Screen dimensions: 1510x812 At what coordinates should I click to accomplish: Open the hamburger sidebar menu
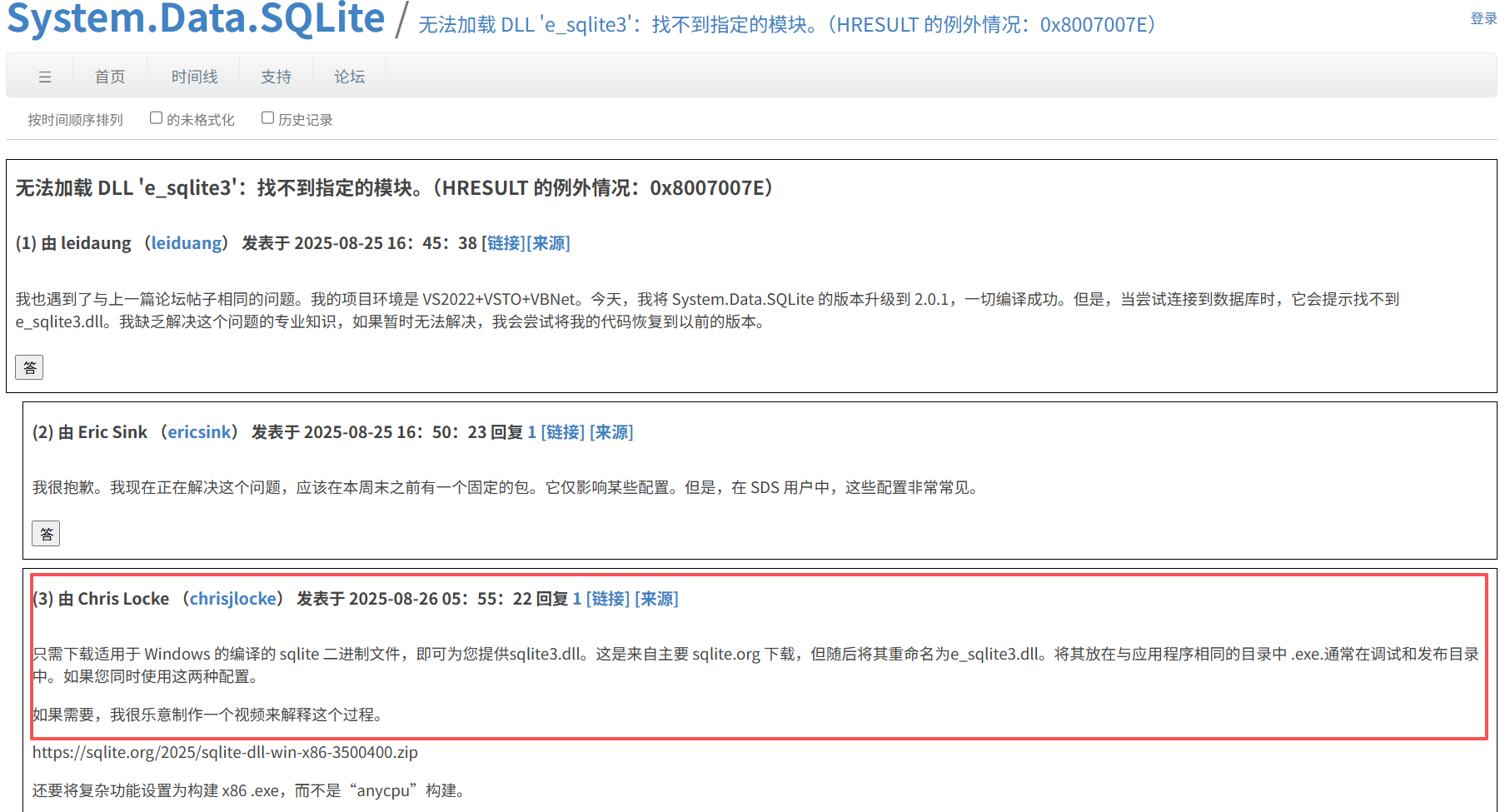click(45, 76)
